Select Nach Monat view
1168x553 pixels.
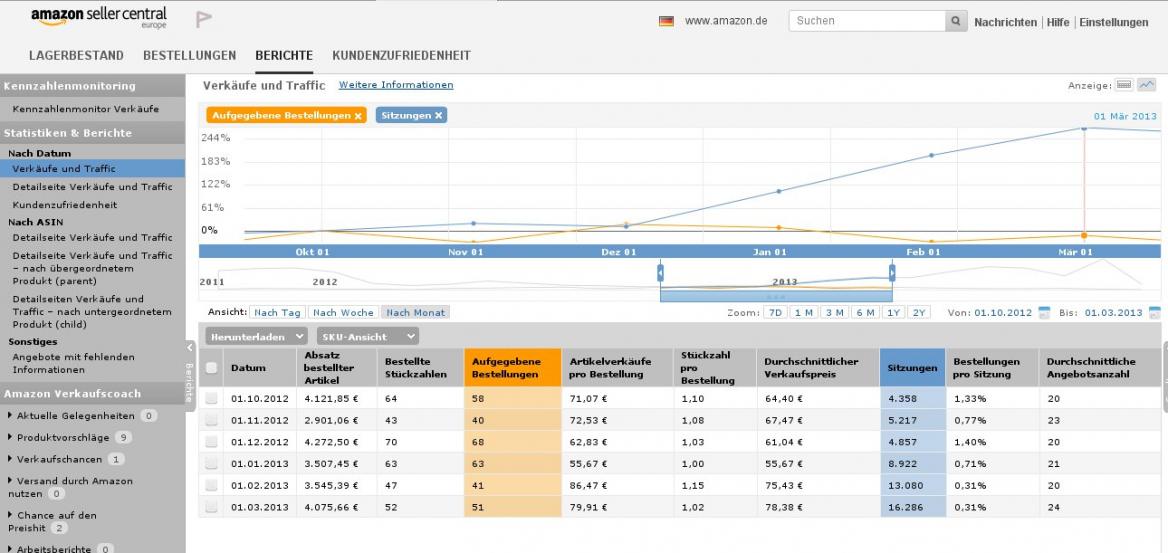[416, 312]
